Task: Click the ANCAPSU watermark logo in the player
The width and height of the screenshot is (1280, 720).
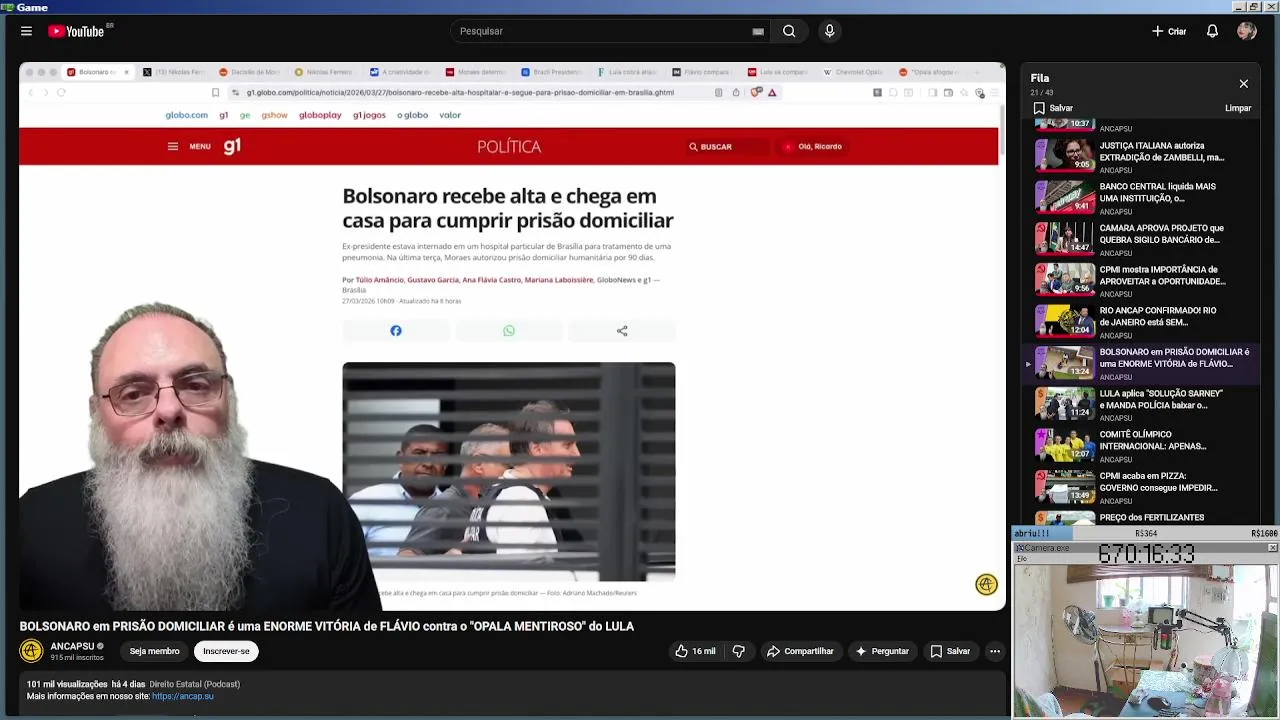Action: (986, 585)
